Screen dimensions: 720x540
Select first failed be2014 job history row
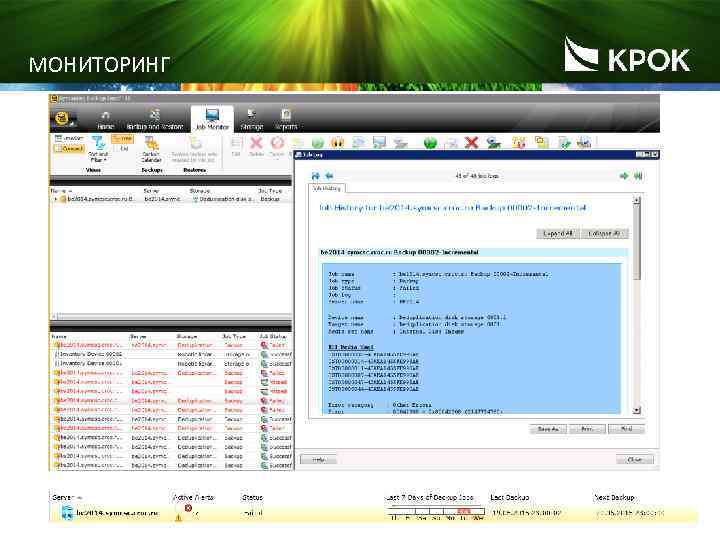(171, 345)
